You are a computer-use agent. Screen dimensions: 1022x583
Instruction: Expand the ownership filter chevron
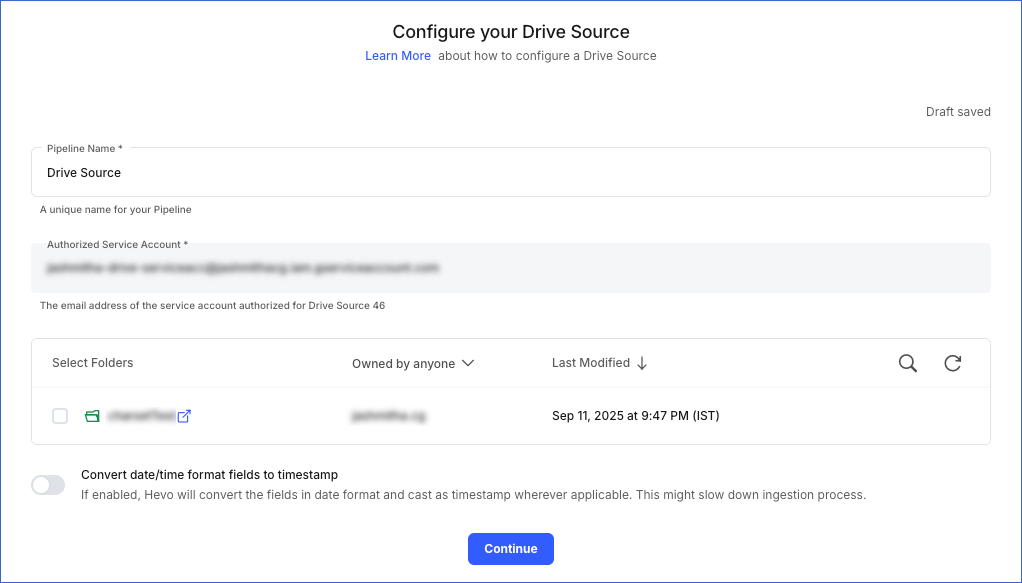tap(468, 363)
